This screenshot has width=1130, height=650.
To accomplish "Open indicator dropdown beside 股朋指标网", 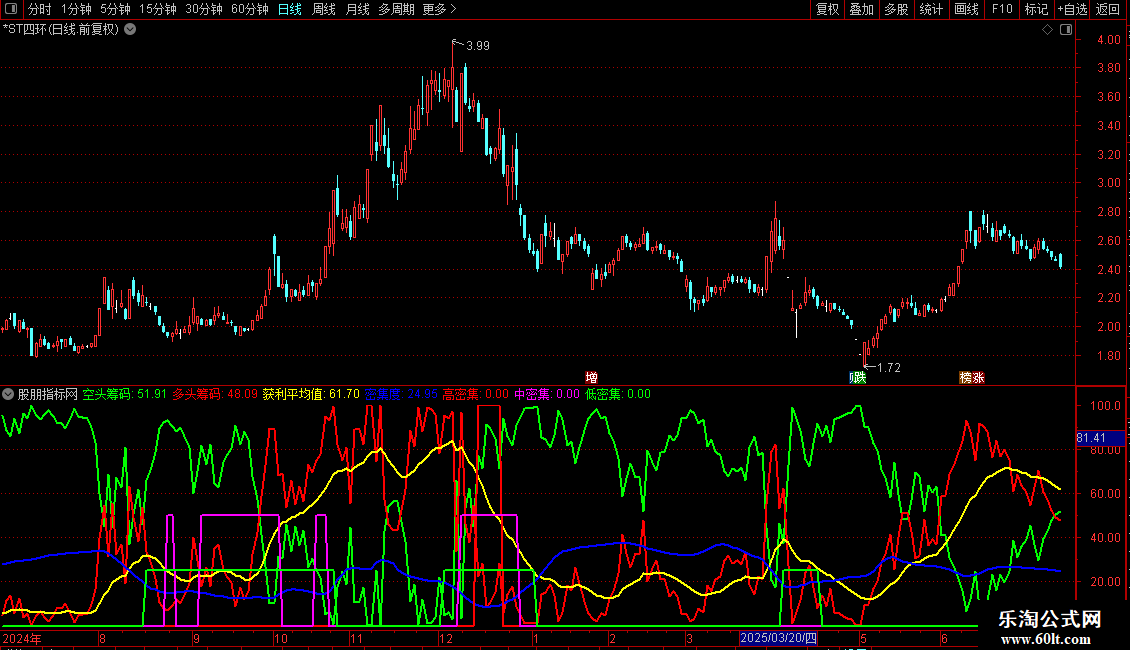I will tap(8, 394).
